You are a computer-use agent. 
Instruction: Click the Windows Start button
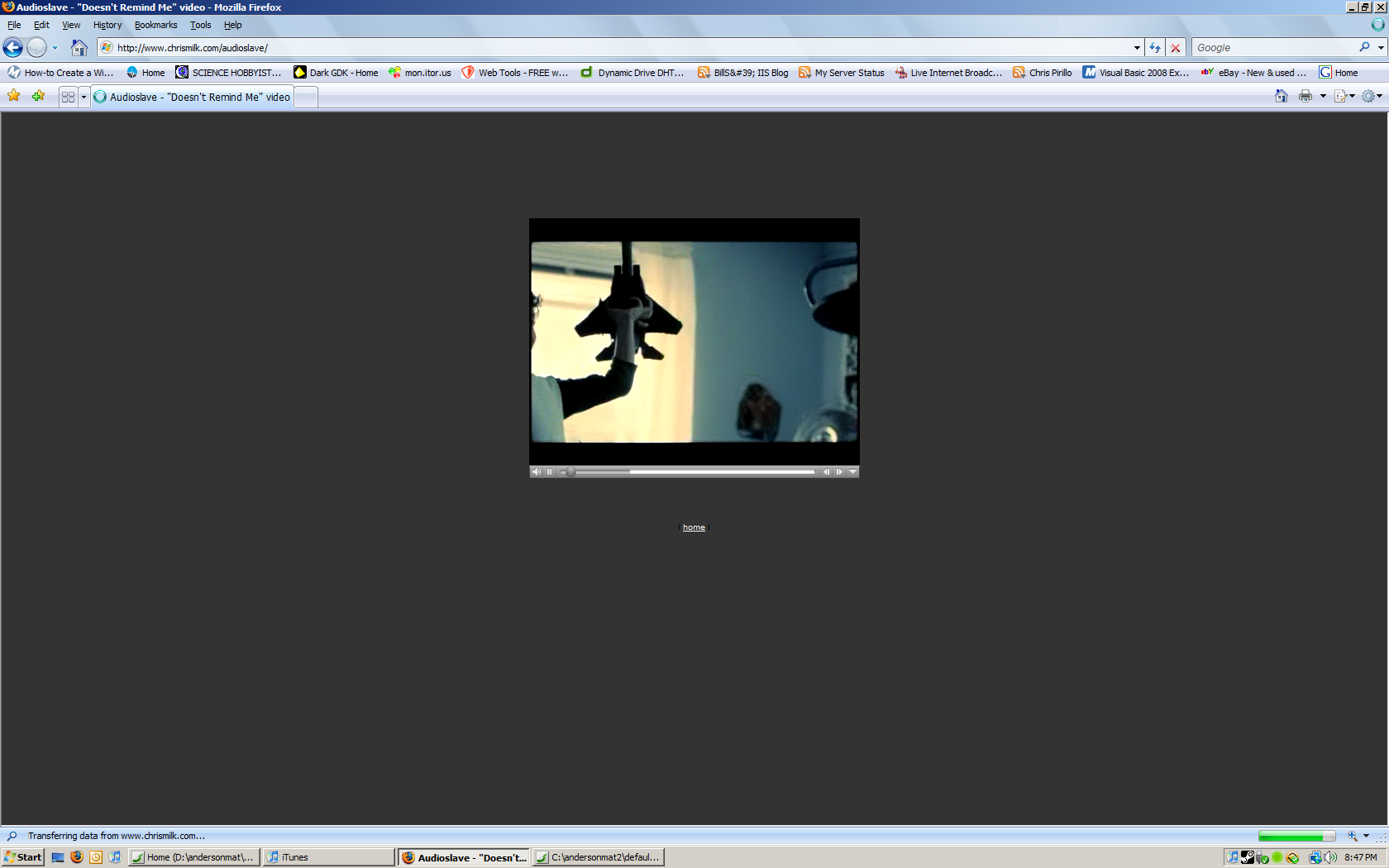pyautogui.click(x=22, y=857)
